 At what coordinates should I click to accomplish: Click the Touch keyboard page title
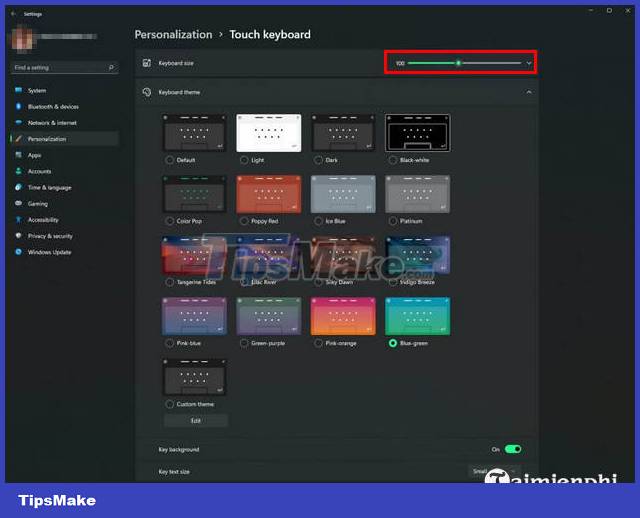[270, 35]
